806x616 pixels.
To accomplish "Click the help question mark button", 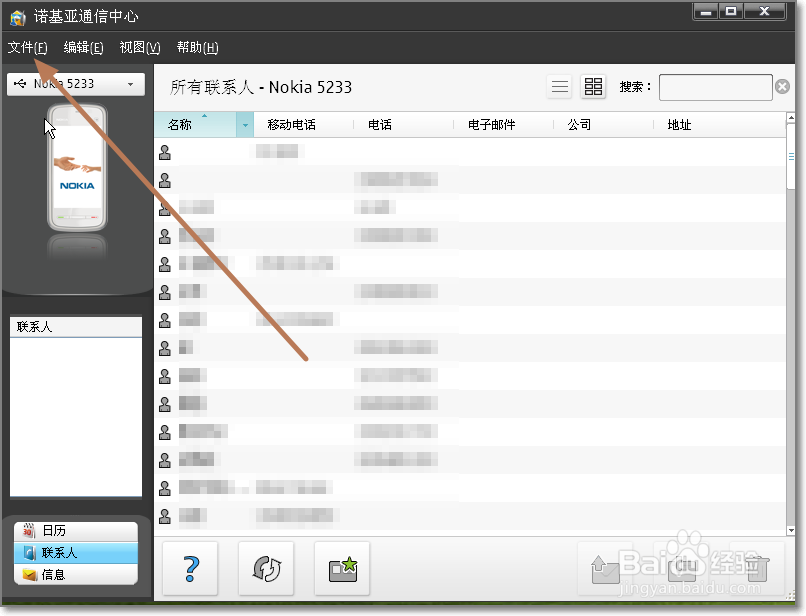I will (x=191, y=569).
